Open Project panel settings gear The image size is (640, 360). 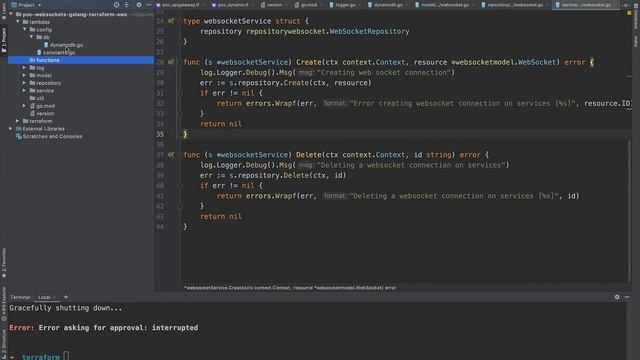[x=139, y=5]
